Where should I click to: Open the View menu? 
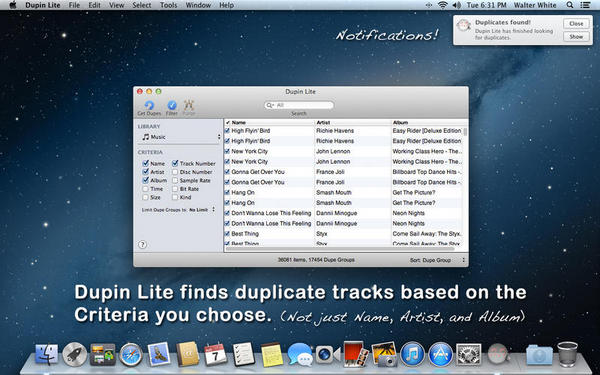click(116, 5)
